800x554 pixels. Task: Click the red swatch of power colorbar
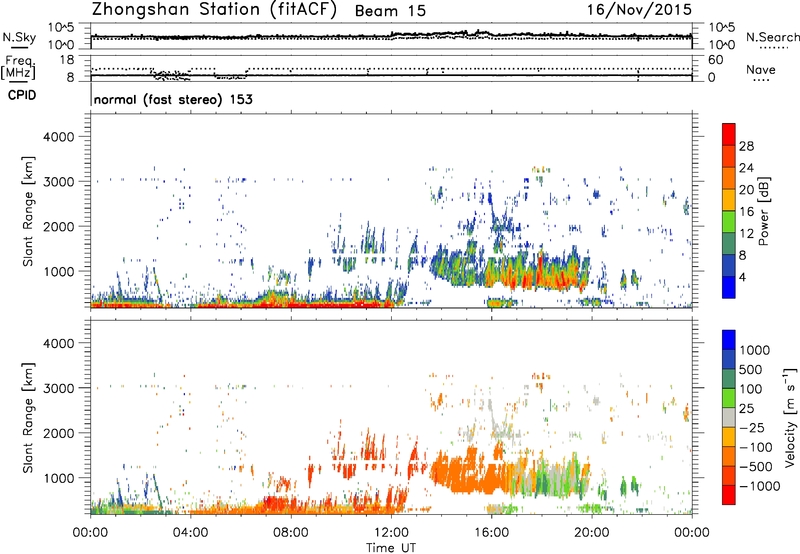click(729, 134)
